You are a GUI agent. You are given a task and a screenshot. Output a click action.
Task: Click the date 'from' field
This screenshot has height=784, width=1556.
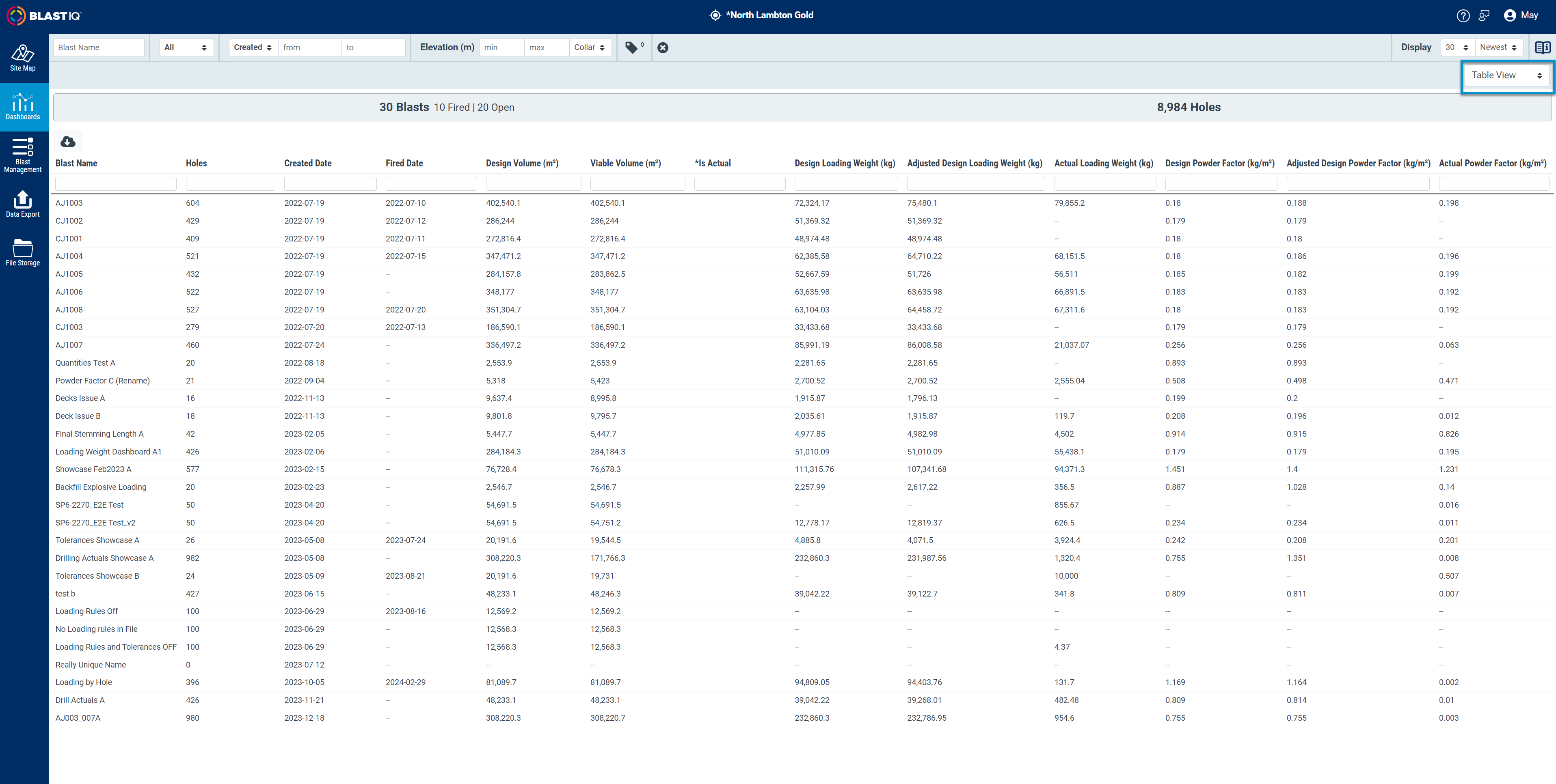point(310,47)
